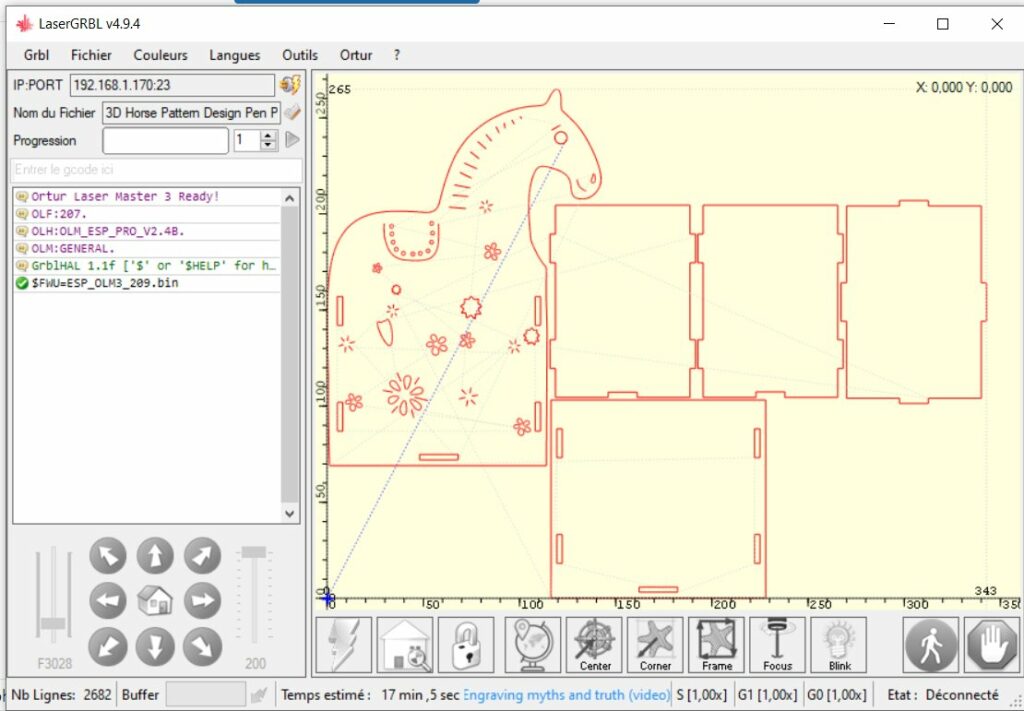Toggle the Blink laser button
Viewport: 1024px width, 711px height.
pyautogui.click(x=839, y=645)
